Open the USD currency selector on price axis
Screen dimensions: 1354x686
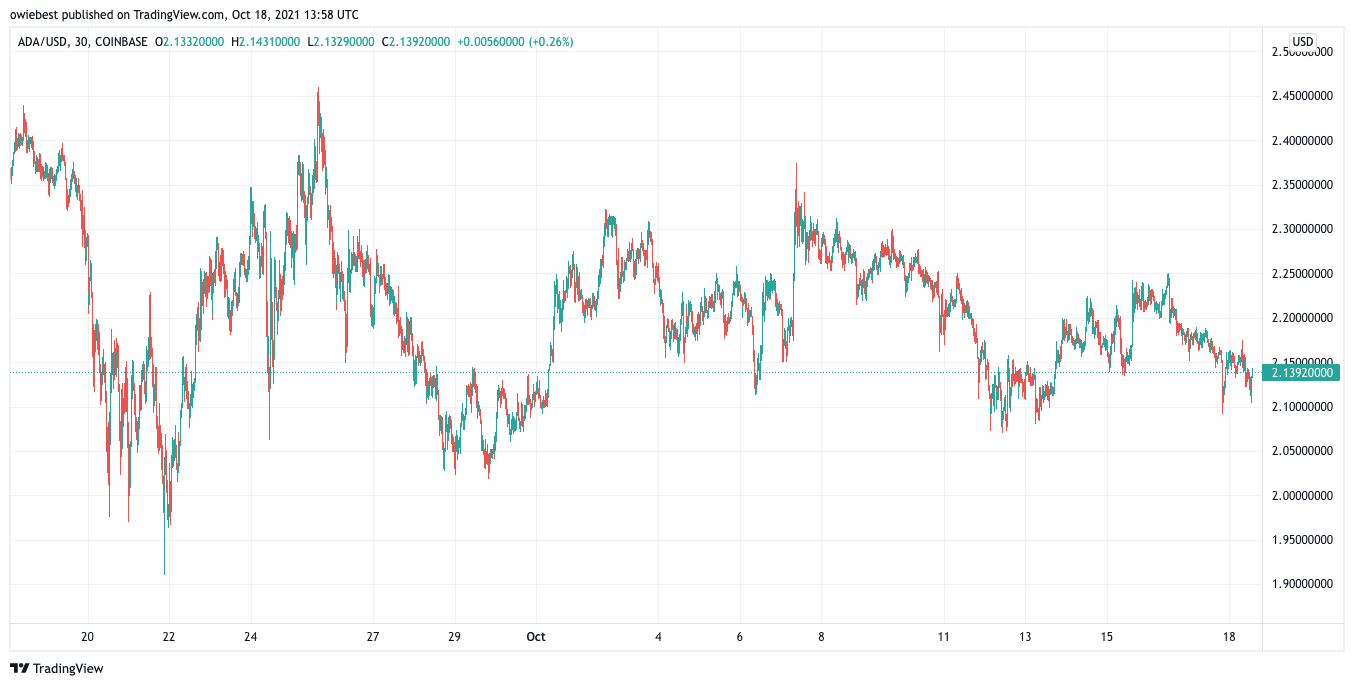pyautogui.click(x=1302, y=42)
